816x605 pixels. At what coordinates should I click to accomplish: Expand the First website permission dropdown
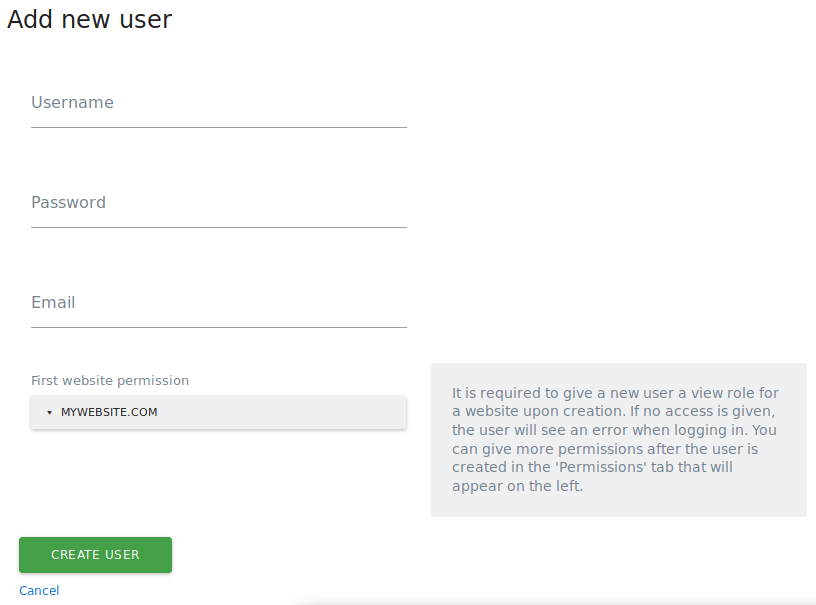(x=218, y=412)
